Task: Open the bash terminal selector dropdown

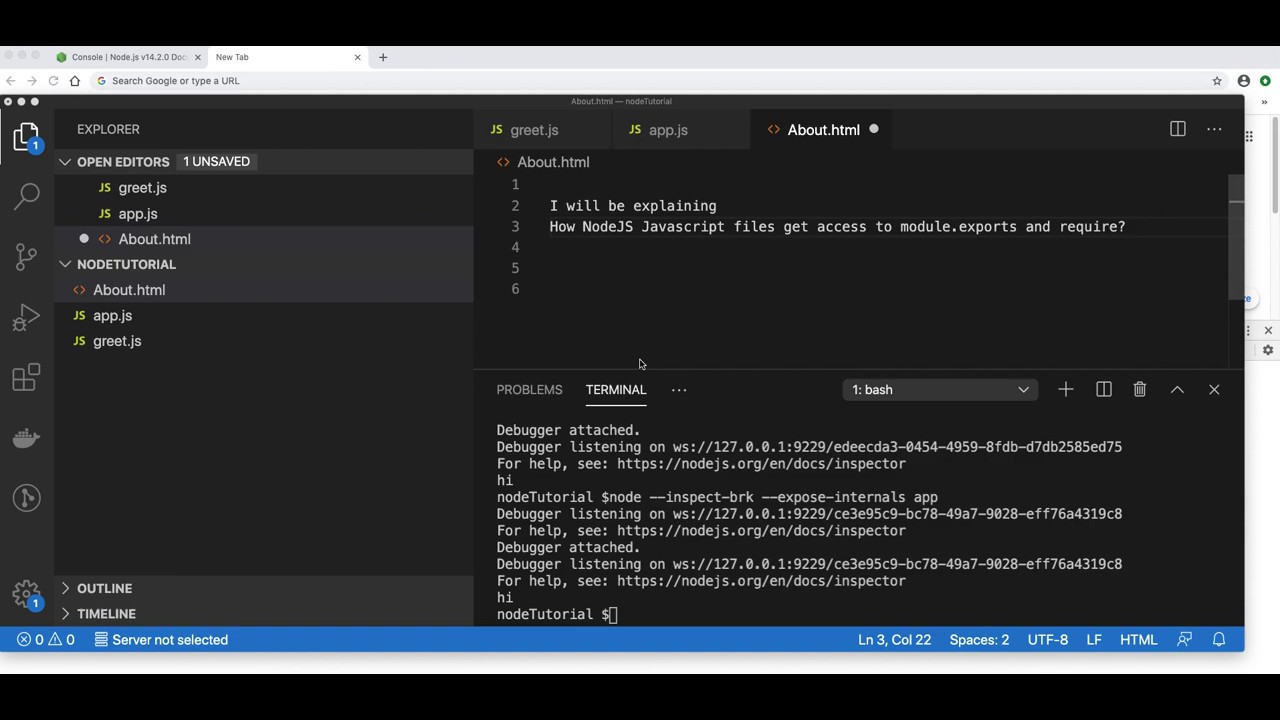Action: click(940, 389)
